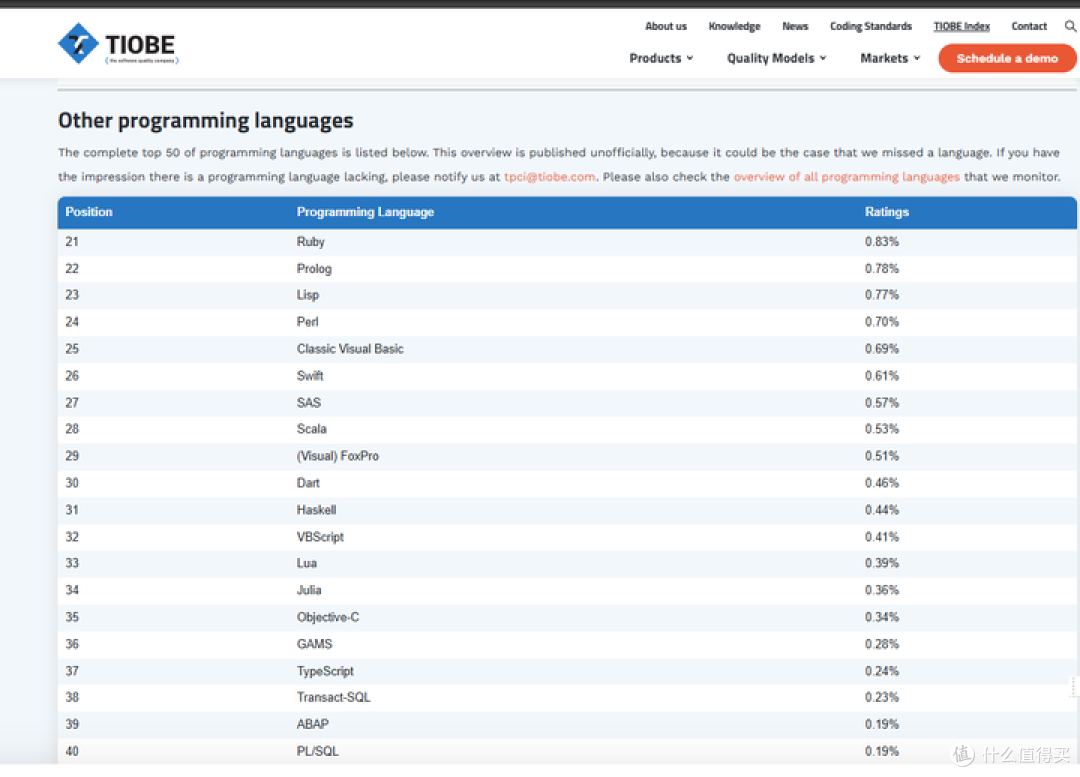Viewport: 1080px width, 777px height.
Task: Select the Ruby row in the table
Action: click(x=567, y=242)
